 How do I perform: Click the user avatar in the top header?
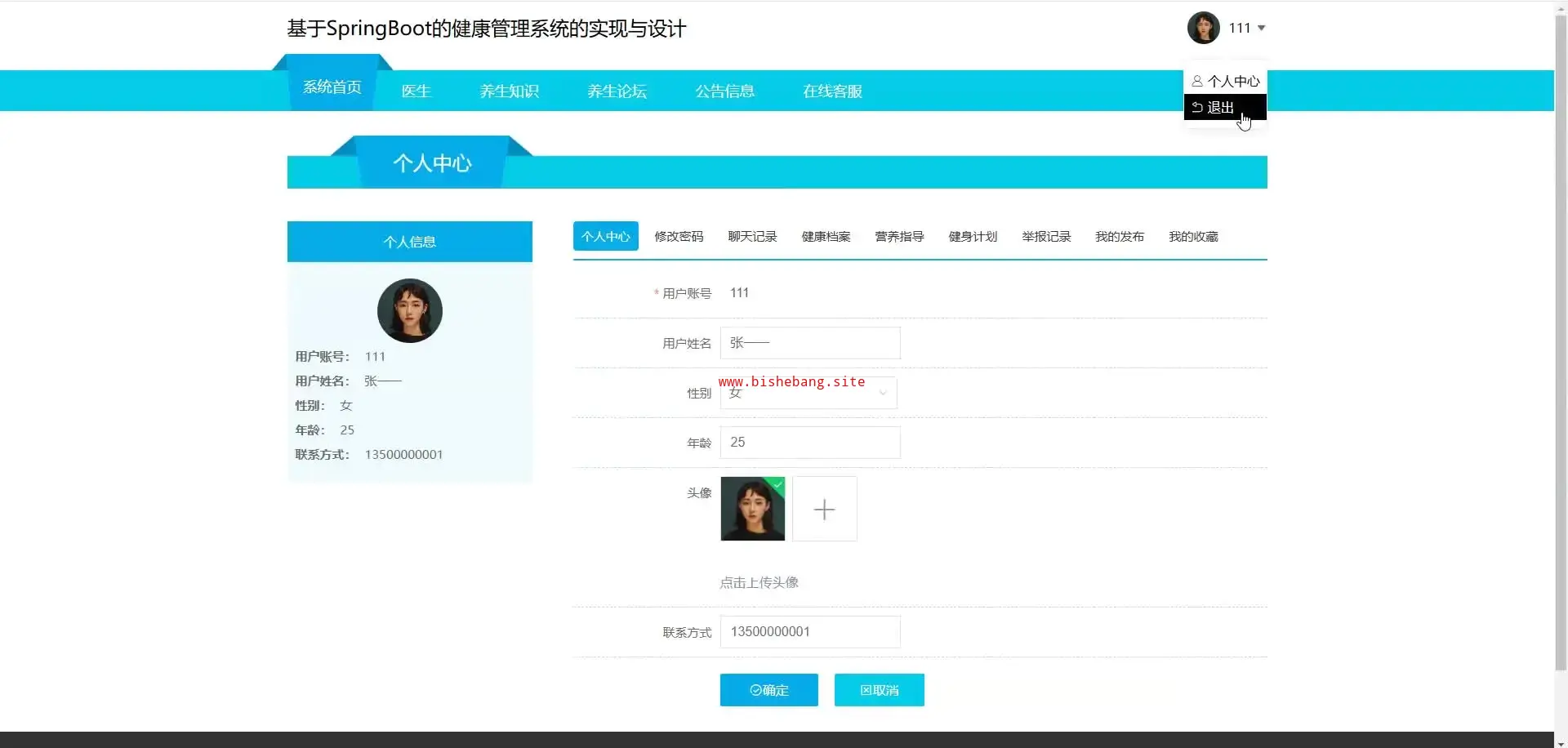click(x=1203, y=28)
